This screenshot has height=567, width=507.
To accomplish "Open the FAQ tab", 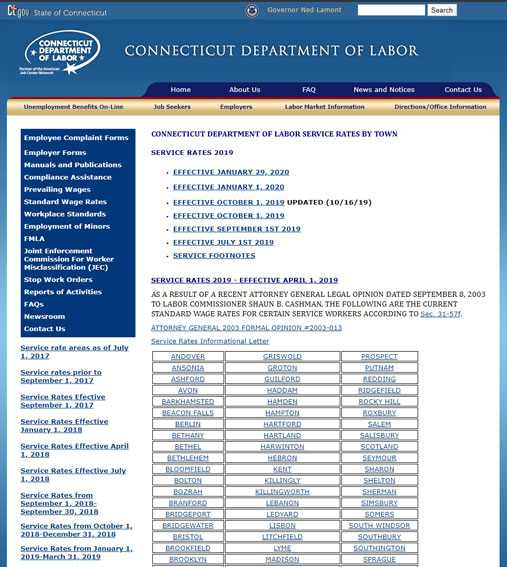I will pyautogui.click(x=309, y=90).
